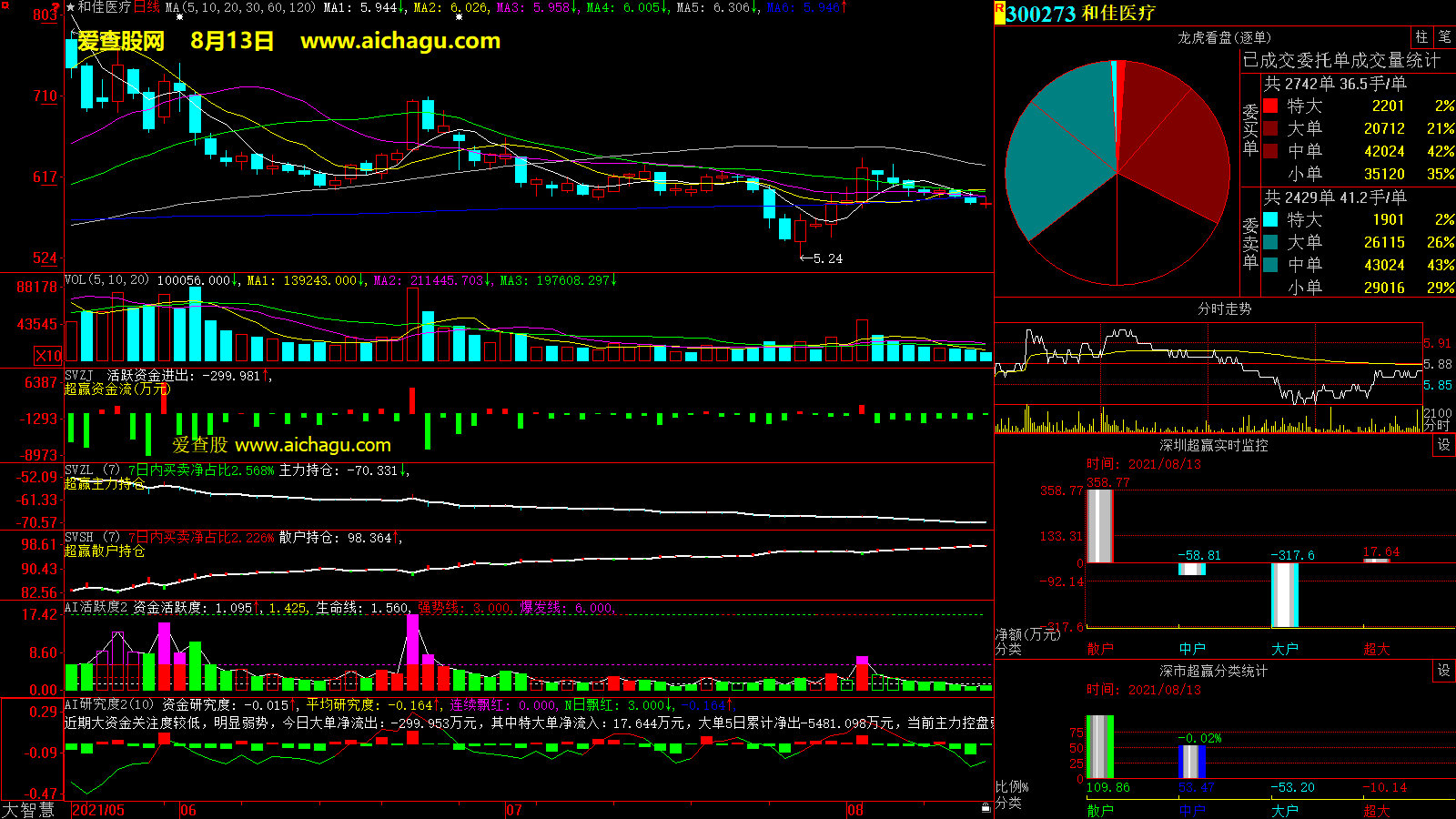Click the 散户 bar valued 358.77

[1100, 526]
